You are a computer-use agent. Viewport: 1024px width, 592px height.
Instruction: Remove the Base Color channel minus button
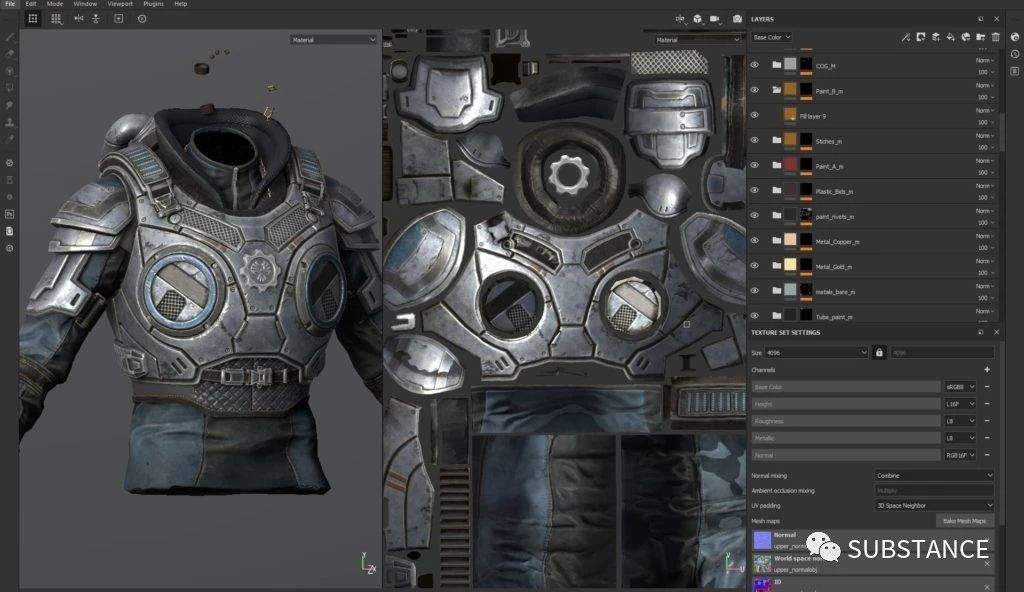pos(987,387)
